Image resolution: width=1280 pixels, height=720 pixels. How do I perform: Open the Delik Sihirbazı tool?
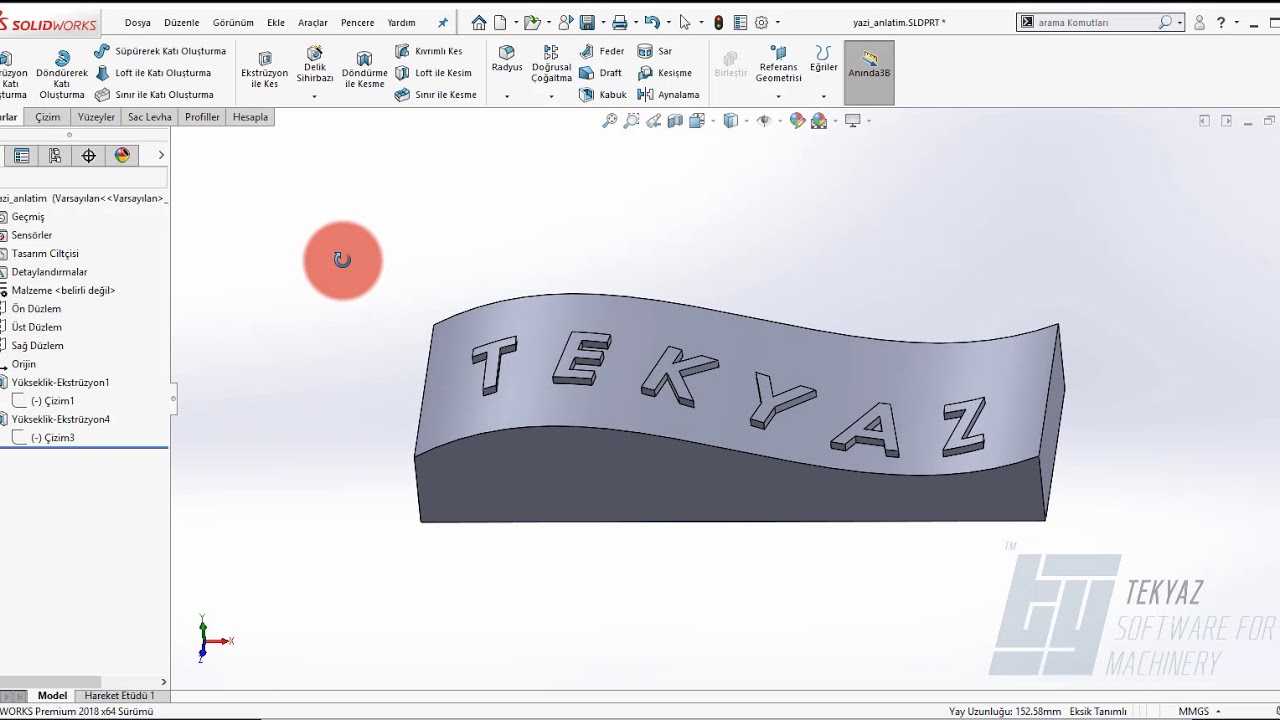tap(315, 64)
